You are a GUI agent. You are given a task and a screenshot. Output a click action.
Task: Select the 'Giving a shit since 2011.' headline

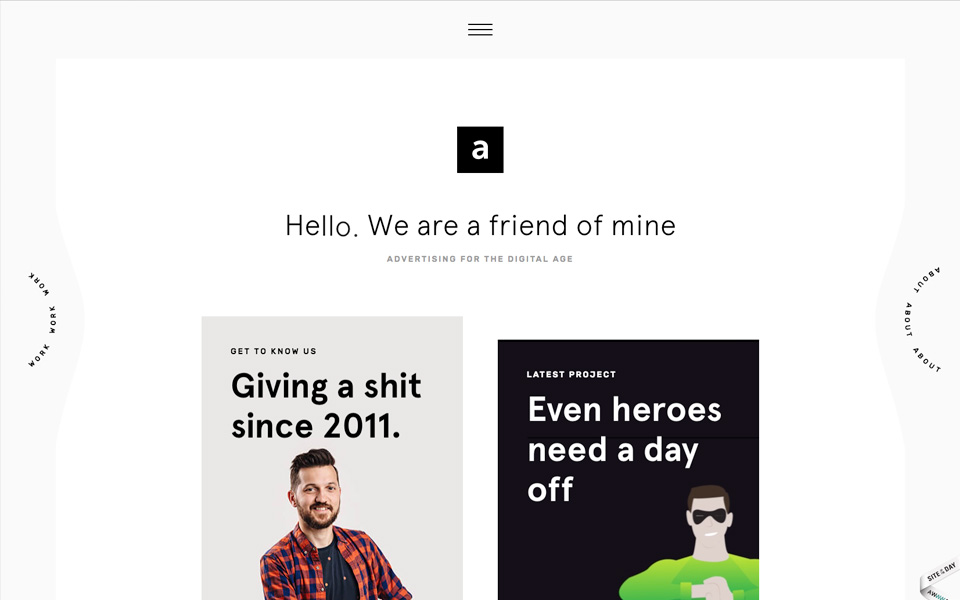(x=326, y=406)
